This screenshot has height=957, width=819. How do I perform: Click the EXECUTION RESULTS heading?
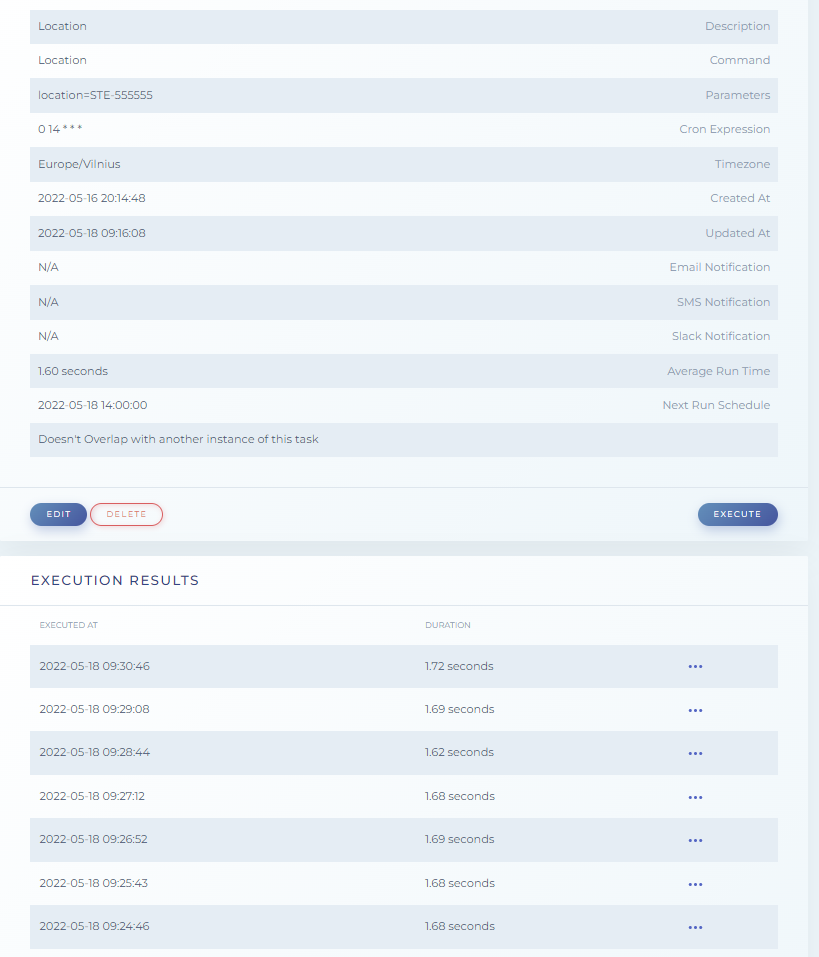(114, 580)
